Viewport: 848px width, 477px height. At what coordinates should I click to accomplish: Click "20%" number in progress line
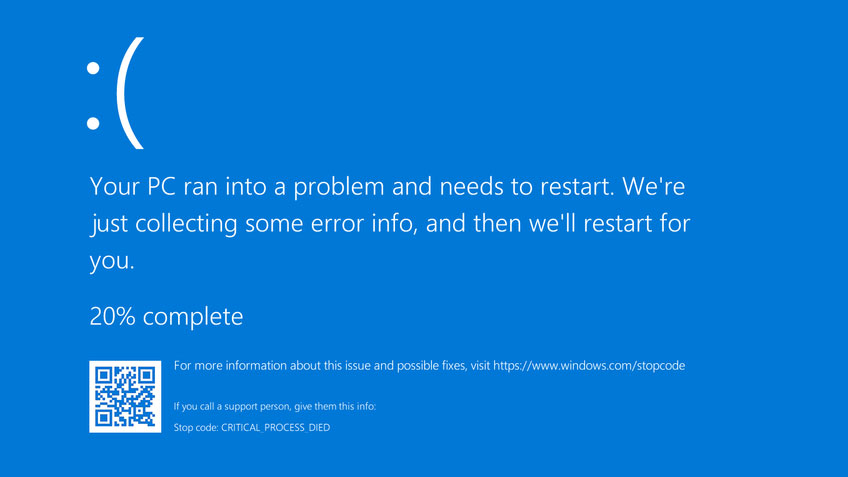point(112,317)
